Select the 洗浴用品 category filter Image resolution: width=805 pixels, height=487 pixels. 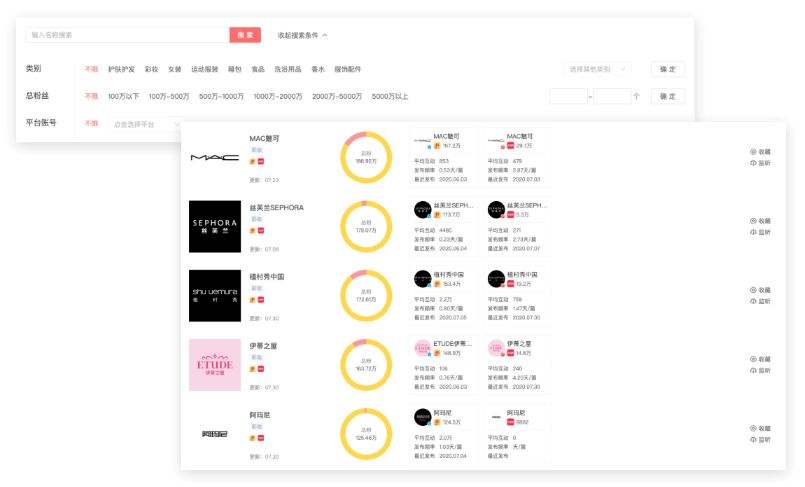coord(288,69)
